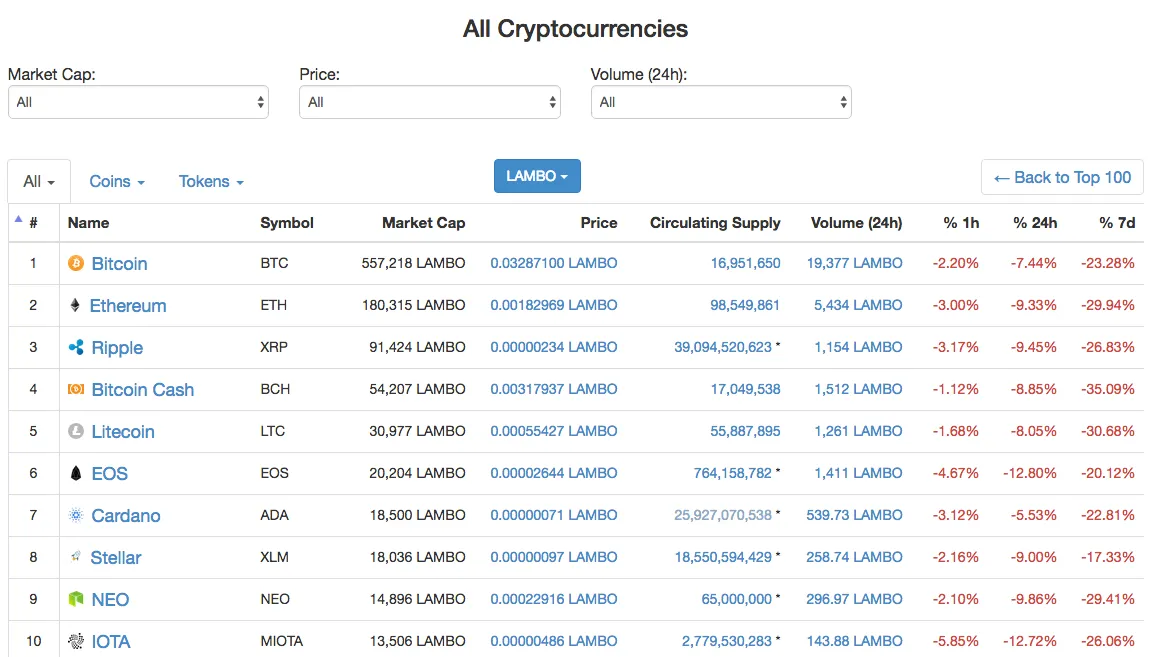Open the Stellar link

[116, 557]
